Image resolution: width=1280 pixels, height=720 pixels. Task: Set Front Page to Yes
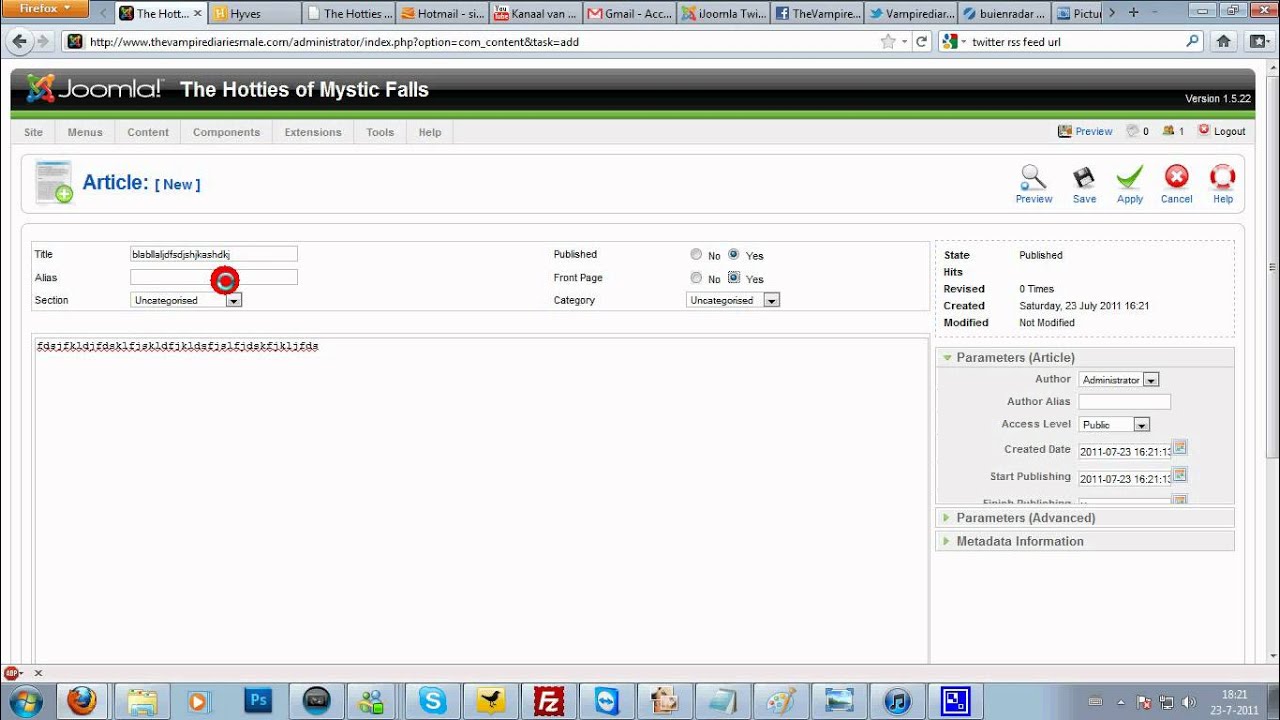(734, 278)
